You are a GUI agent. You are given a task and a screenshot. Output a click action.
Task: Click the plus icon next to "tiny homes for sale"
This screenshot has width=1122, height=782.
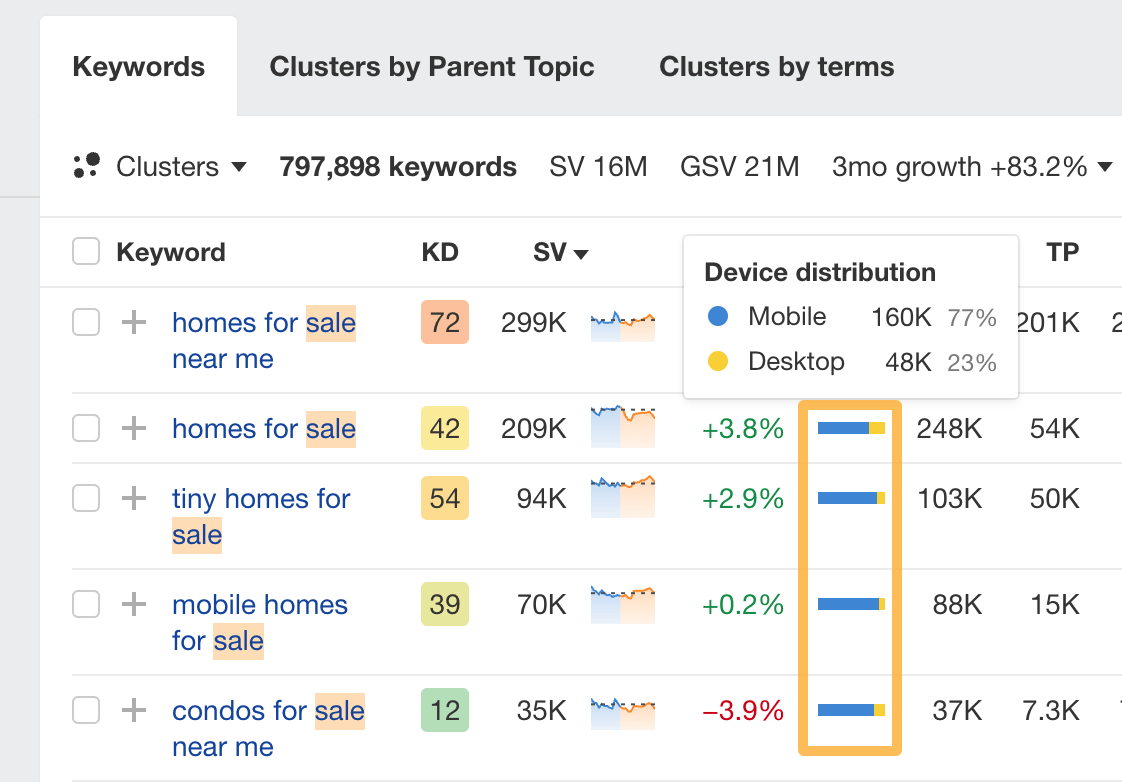point(132,498)
